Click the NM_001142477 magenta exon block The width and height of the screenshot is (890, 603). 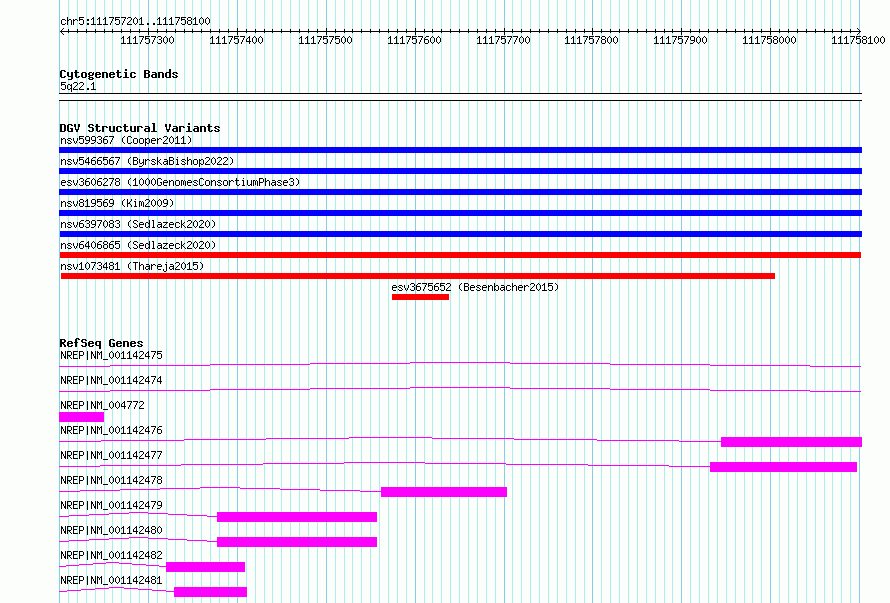click(x=783, y=467)
